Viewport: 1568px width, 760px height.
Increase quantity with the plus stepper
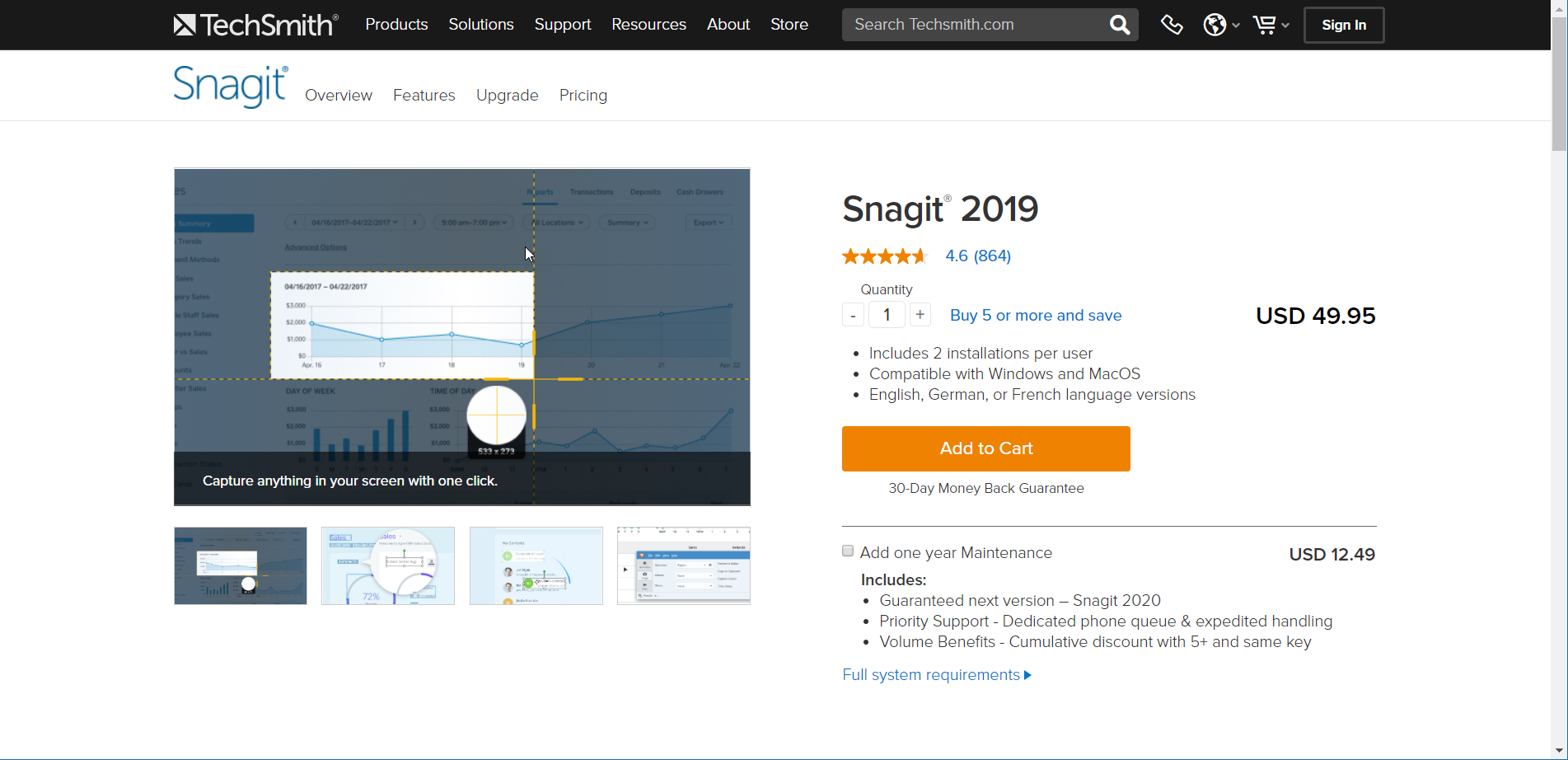tap(920, 314)
